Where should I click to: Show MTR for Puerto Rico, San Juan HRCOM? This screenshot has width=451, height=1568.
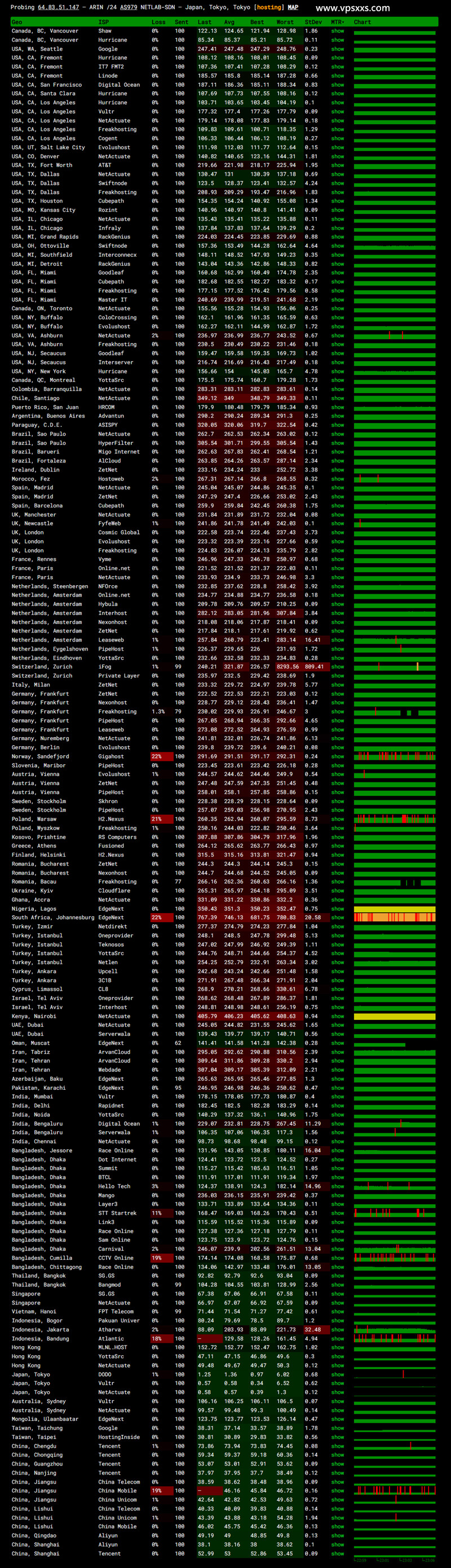337,408
